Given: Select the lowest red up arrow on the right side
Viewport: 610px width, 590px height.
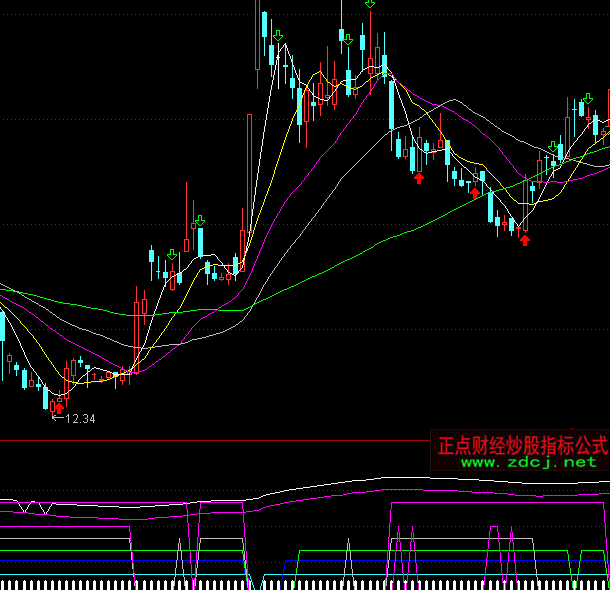Looking at the screenshot, I should (x=524, y=239).
